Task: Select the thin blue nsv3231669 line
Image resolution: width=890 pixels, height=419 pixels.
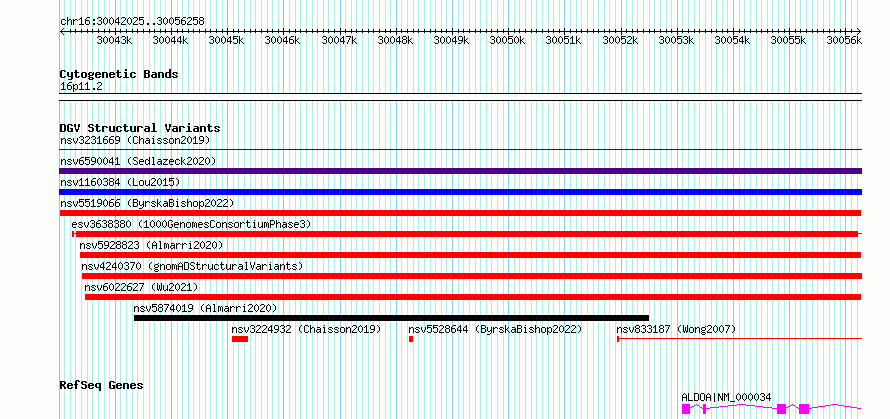Action: pyautogui.click(x=460, y=150)
